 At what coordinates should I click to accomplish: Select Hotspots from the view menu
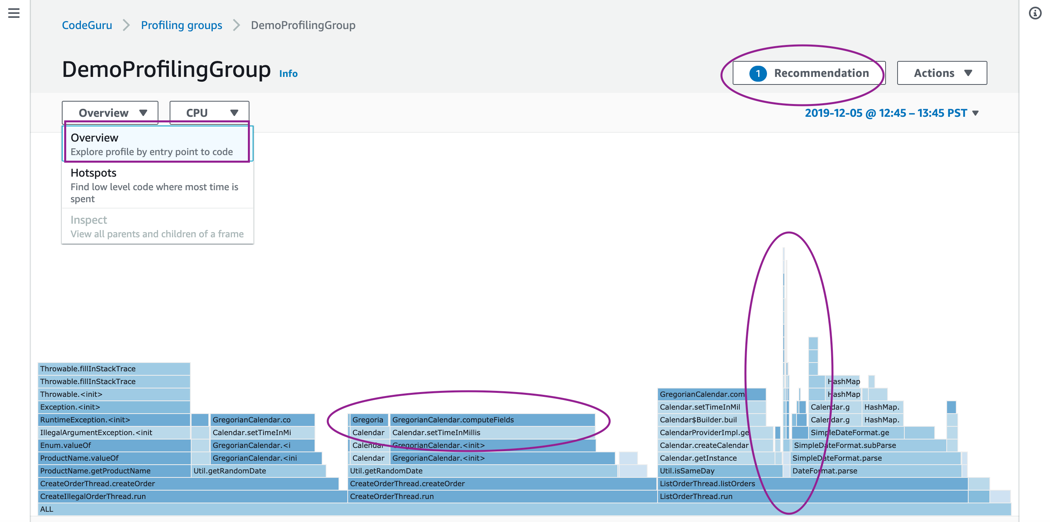point(157,185)
